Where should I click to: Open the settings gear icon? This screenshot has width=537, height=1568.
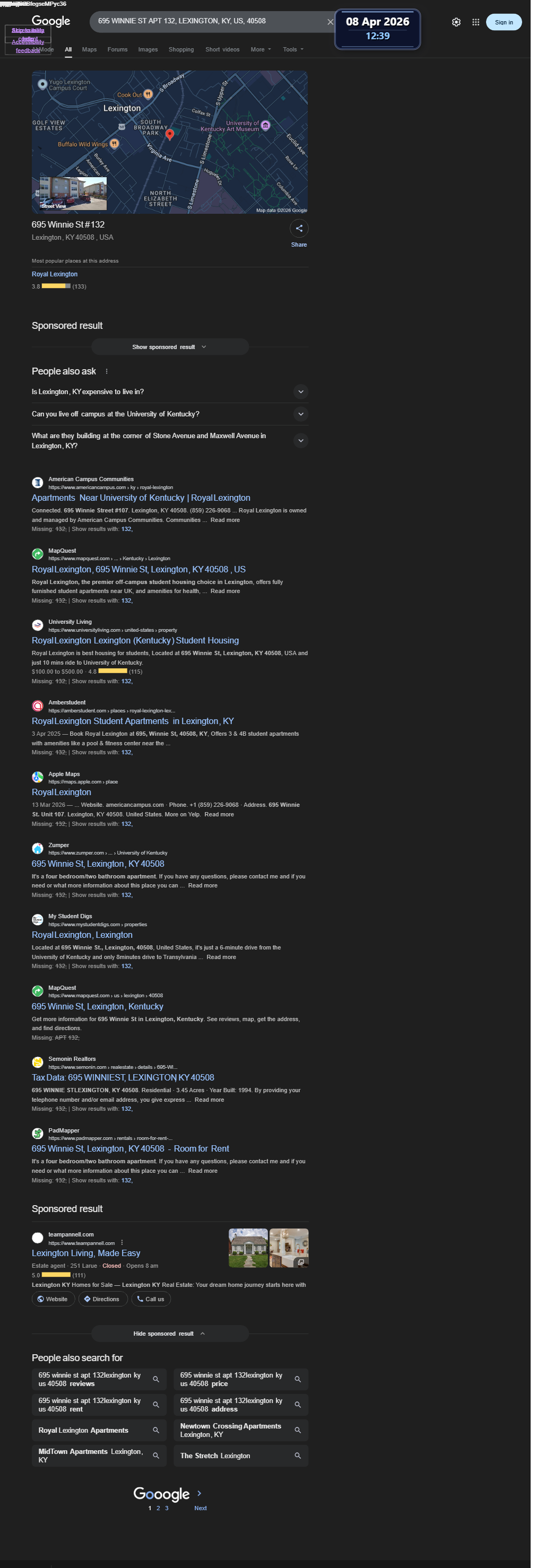pos(456,22)
